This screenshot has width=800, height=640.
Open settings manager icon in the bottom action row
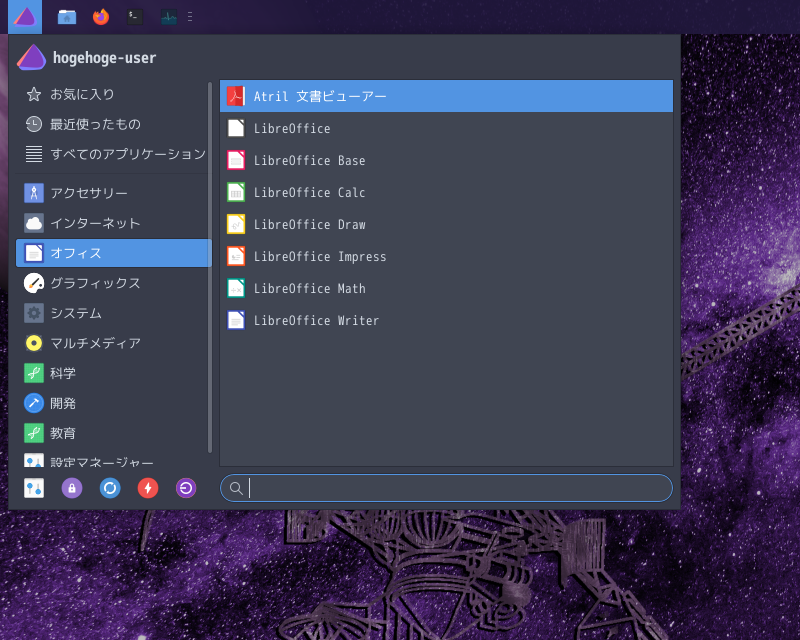coord(34,488)
